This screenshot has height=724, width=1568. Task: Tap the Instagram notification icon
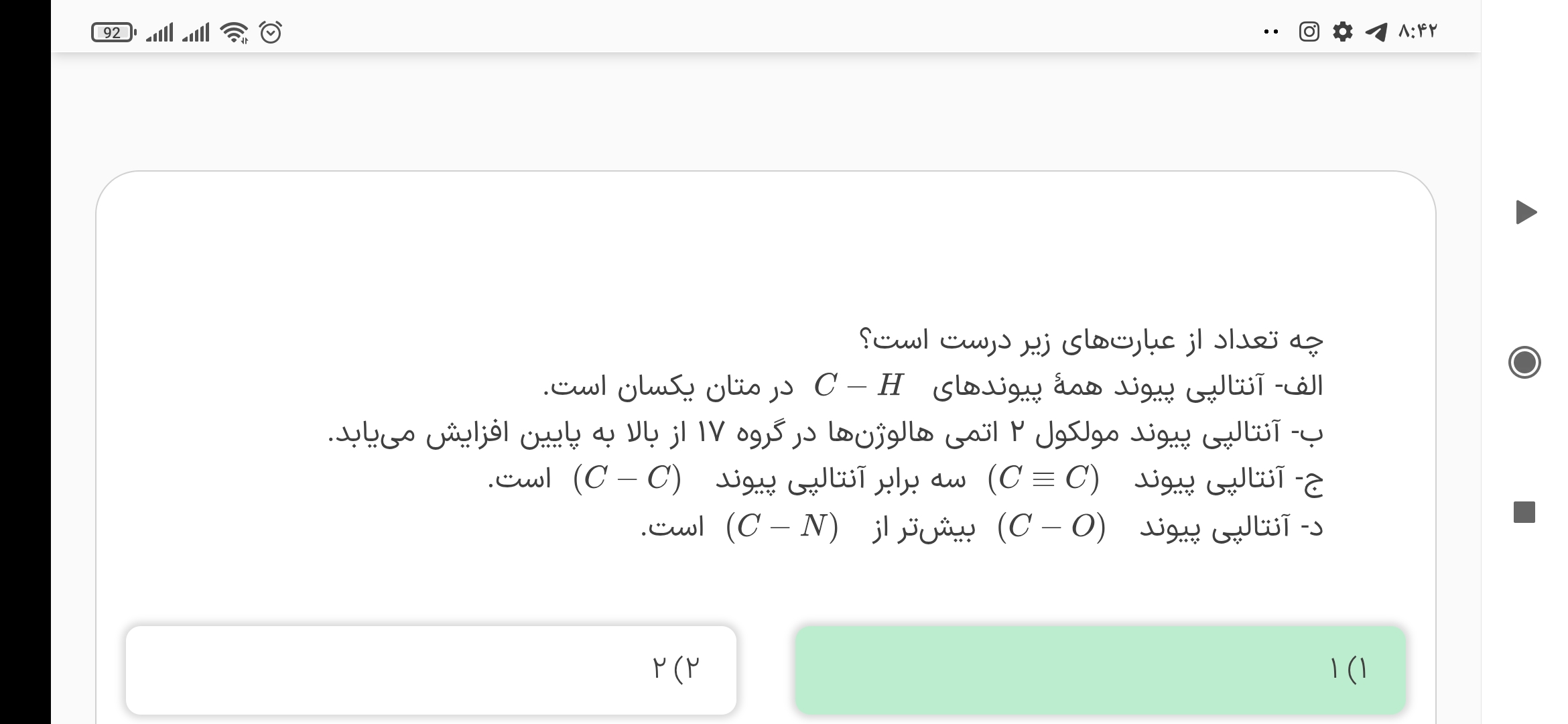[x=1309, y=32]
